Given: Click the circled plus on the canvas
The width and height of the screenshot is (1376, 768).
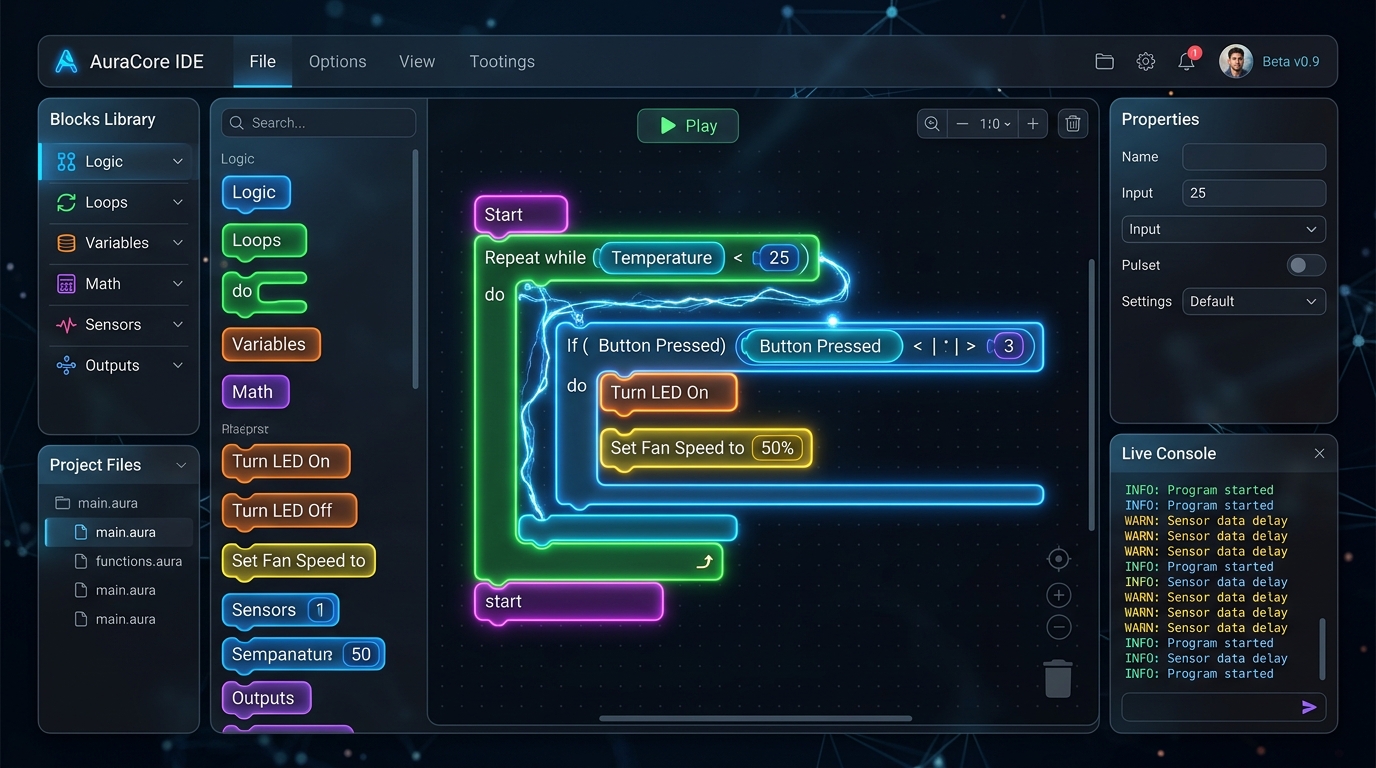Looking at the screenshot, I should click(x=1058, y=595).
